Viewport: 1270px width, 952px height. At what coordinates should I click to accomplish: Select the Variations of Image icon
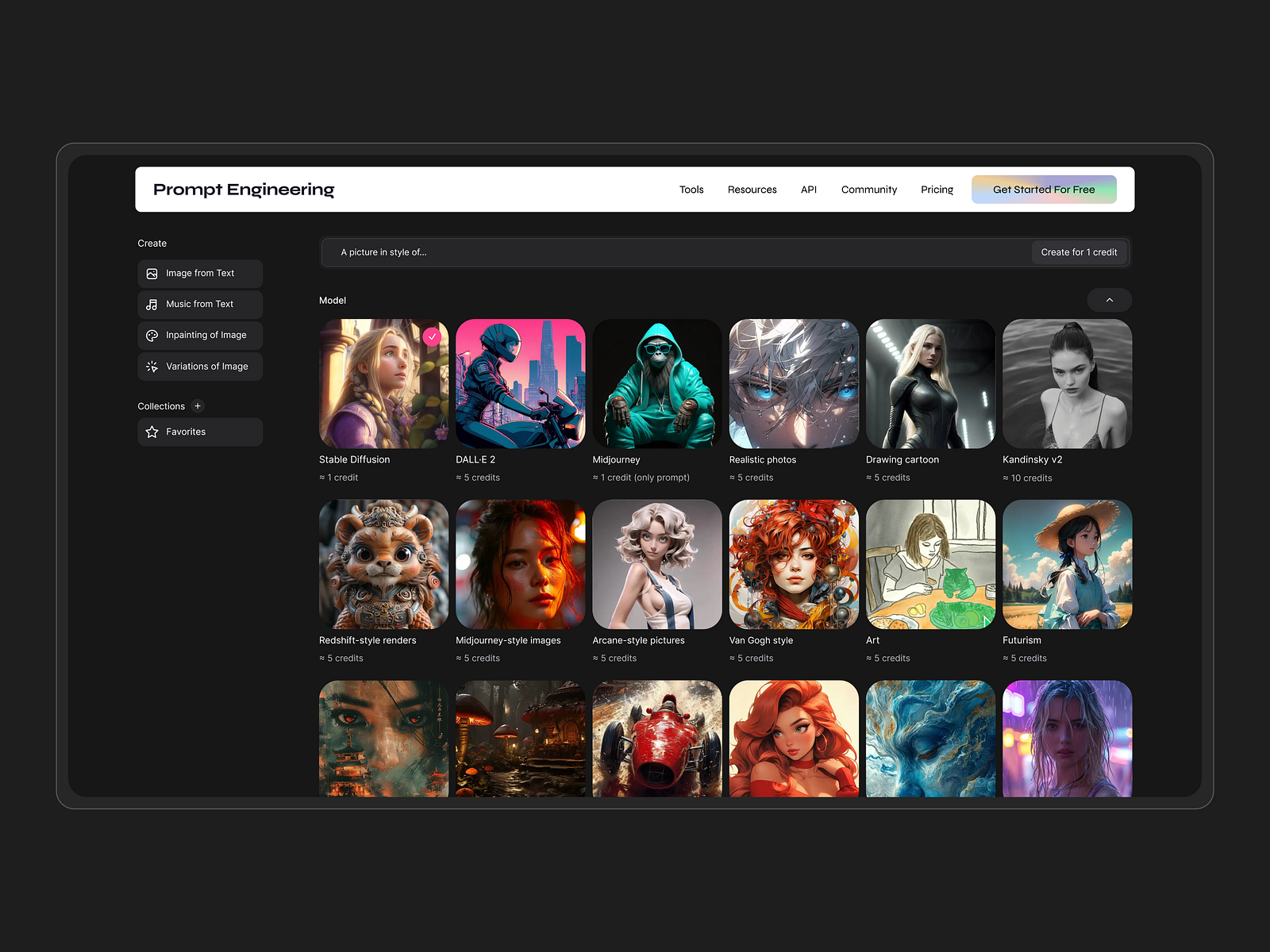[x=152, y=366]
